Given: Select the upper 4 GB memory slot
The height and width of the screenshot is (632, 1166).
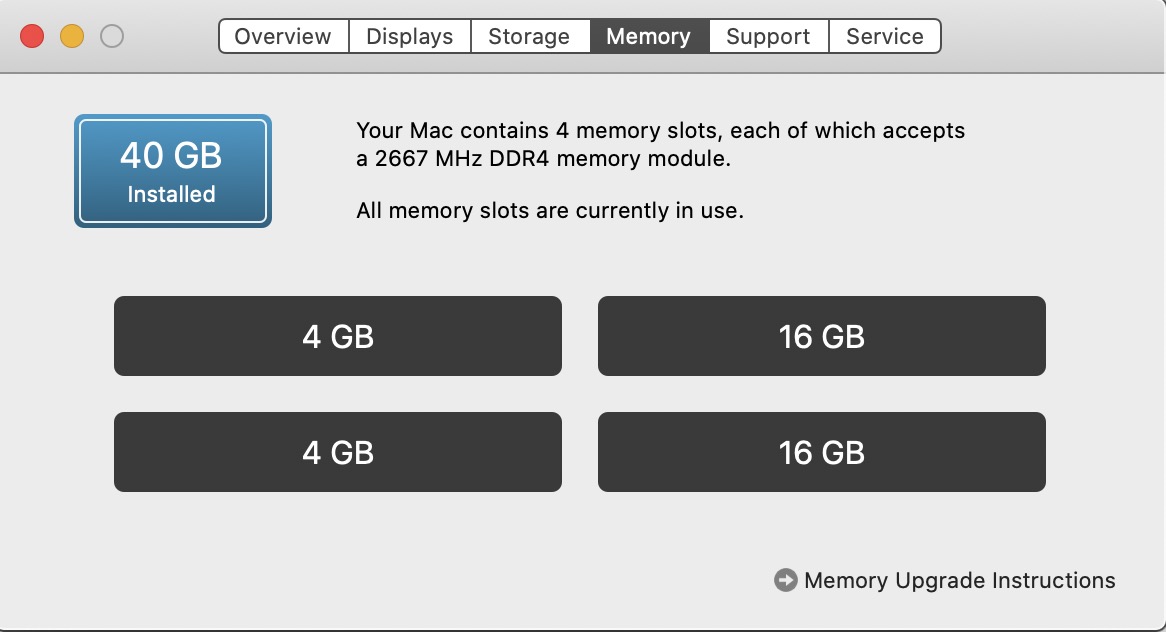Looking at the screenshot, I should 338,336.
